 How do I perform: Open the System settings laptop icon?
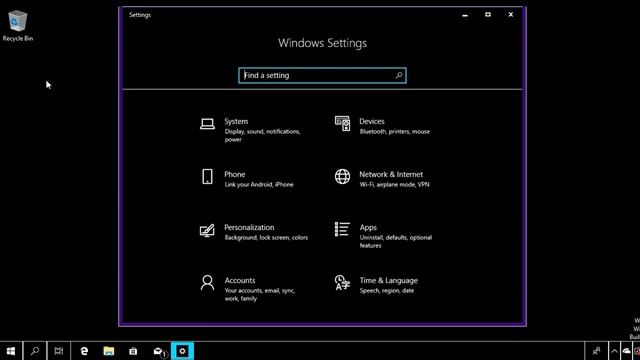pos(207,123)
